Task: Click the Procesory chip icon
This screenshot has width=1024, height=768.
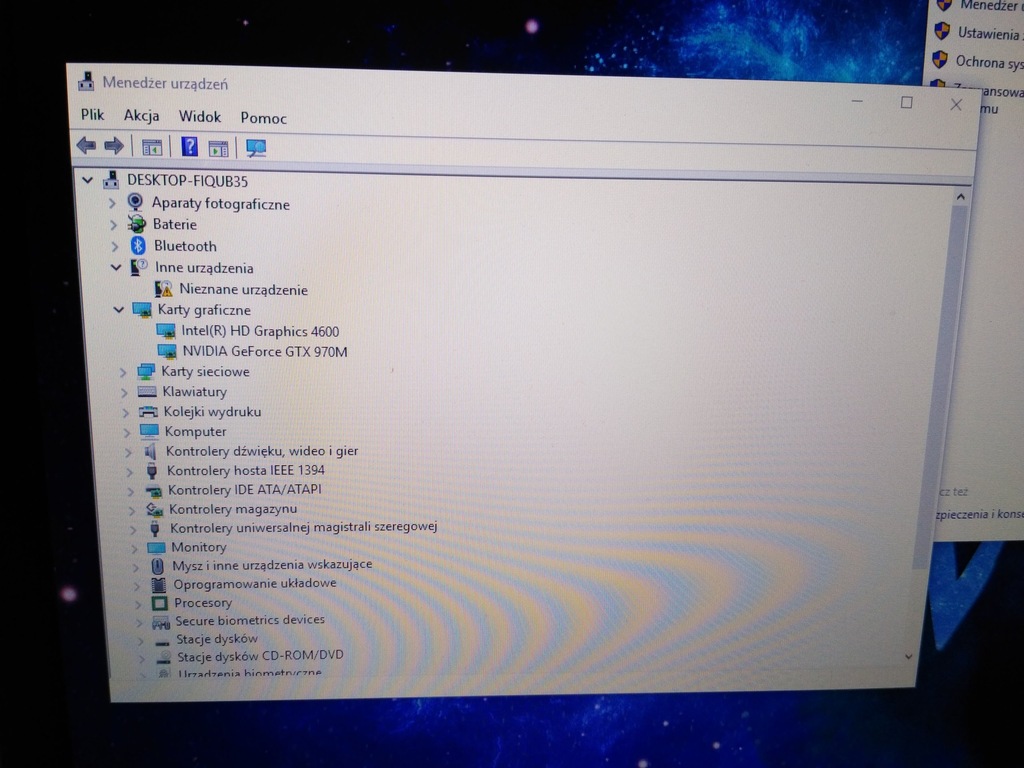Action: pos(159,603)
